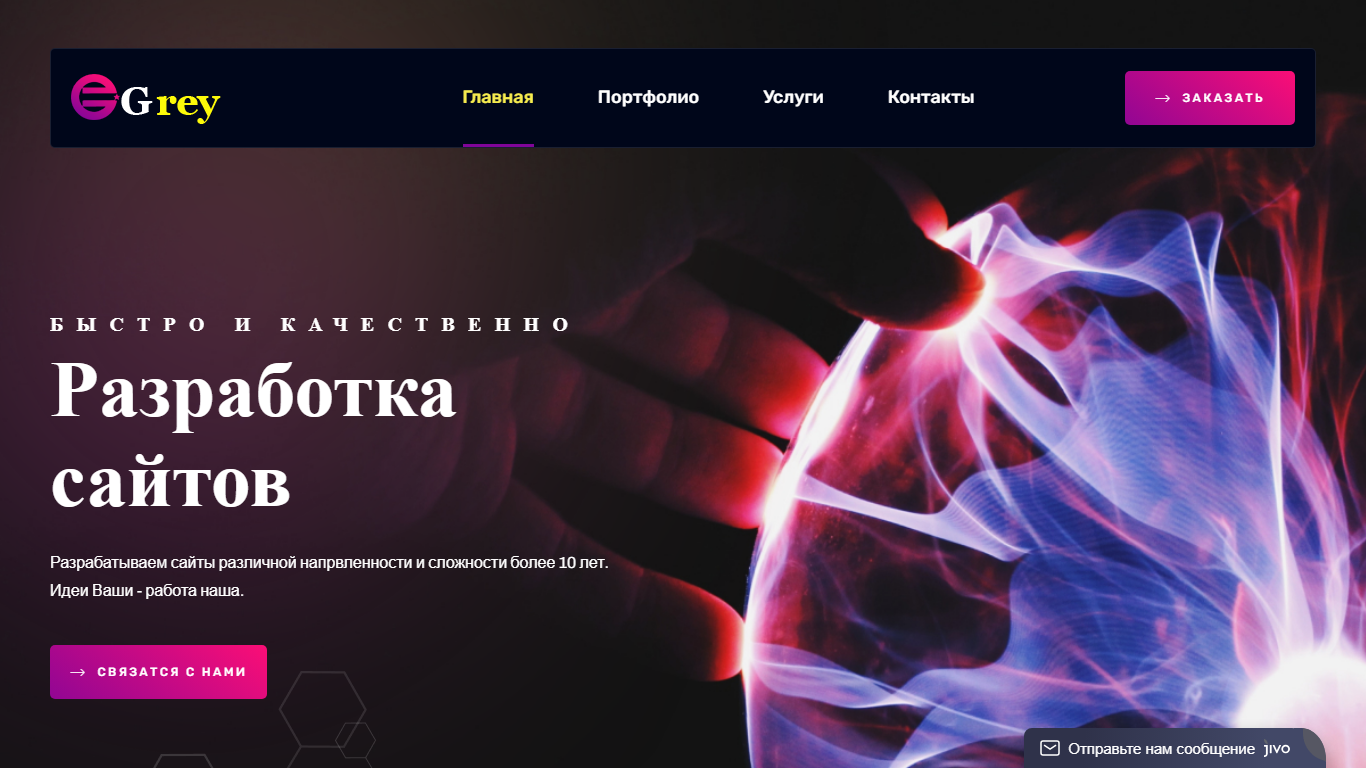Open the Главная menu item
This screenshot has height=768, width=1366.
[x=498, y=97]
